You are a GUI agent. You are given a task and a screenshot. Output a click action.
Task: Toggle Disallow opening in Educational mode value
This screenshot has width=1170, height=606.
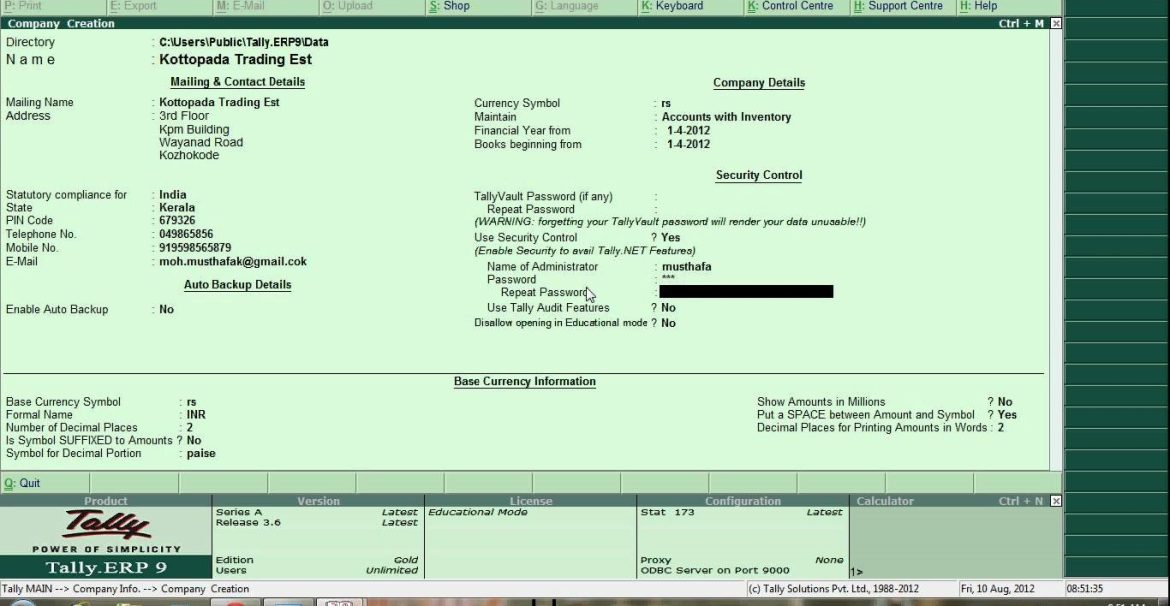pos(668,323)
